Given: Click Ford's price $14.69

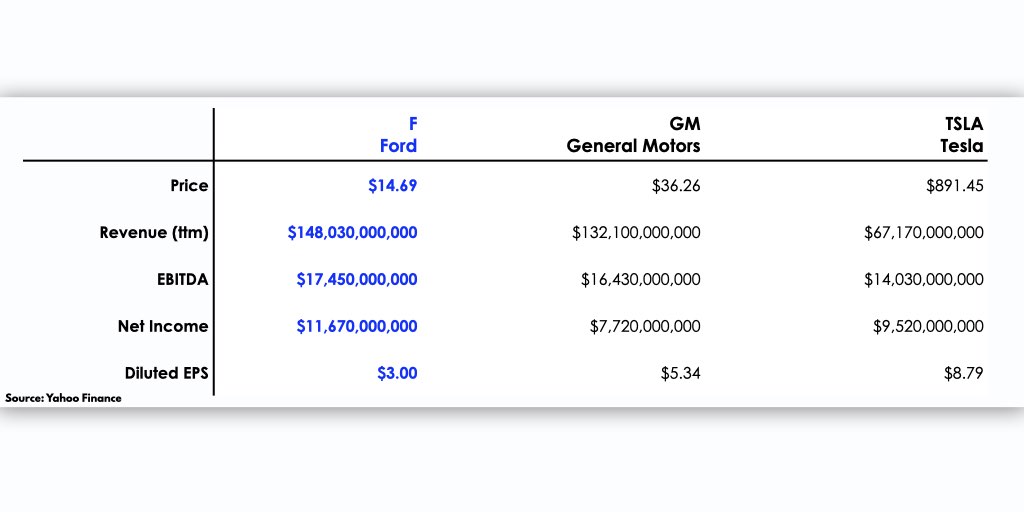Looking at the screenshot, I should click(x=392, y=186).
